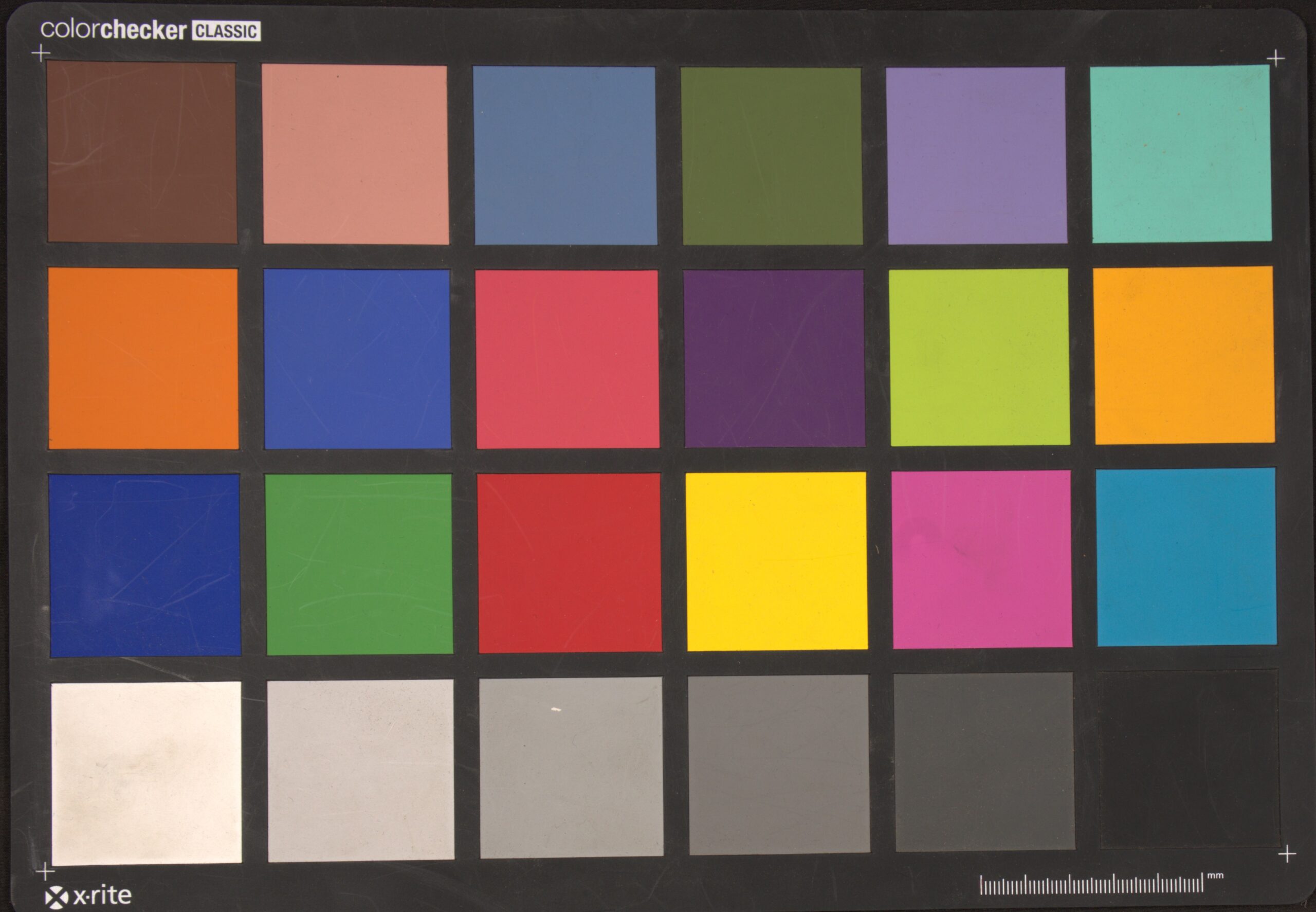Click the orange color patch
Image resolution: width=1316 pixels, height=912 pixels.
(143, 358)
